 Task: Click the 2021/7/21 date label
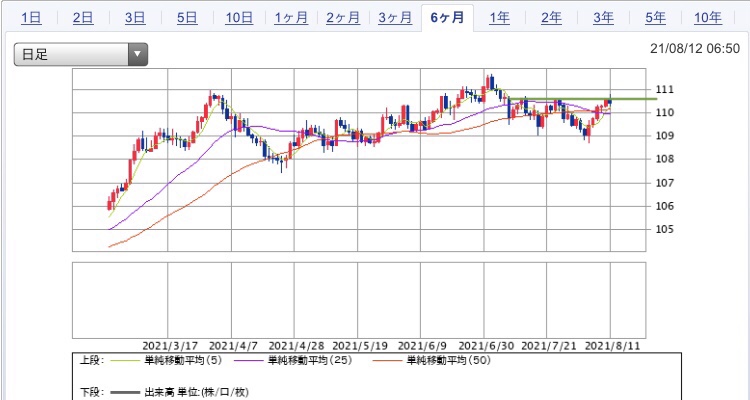(x=547, y=345)
